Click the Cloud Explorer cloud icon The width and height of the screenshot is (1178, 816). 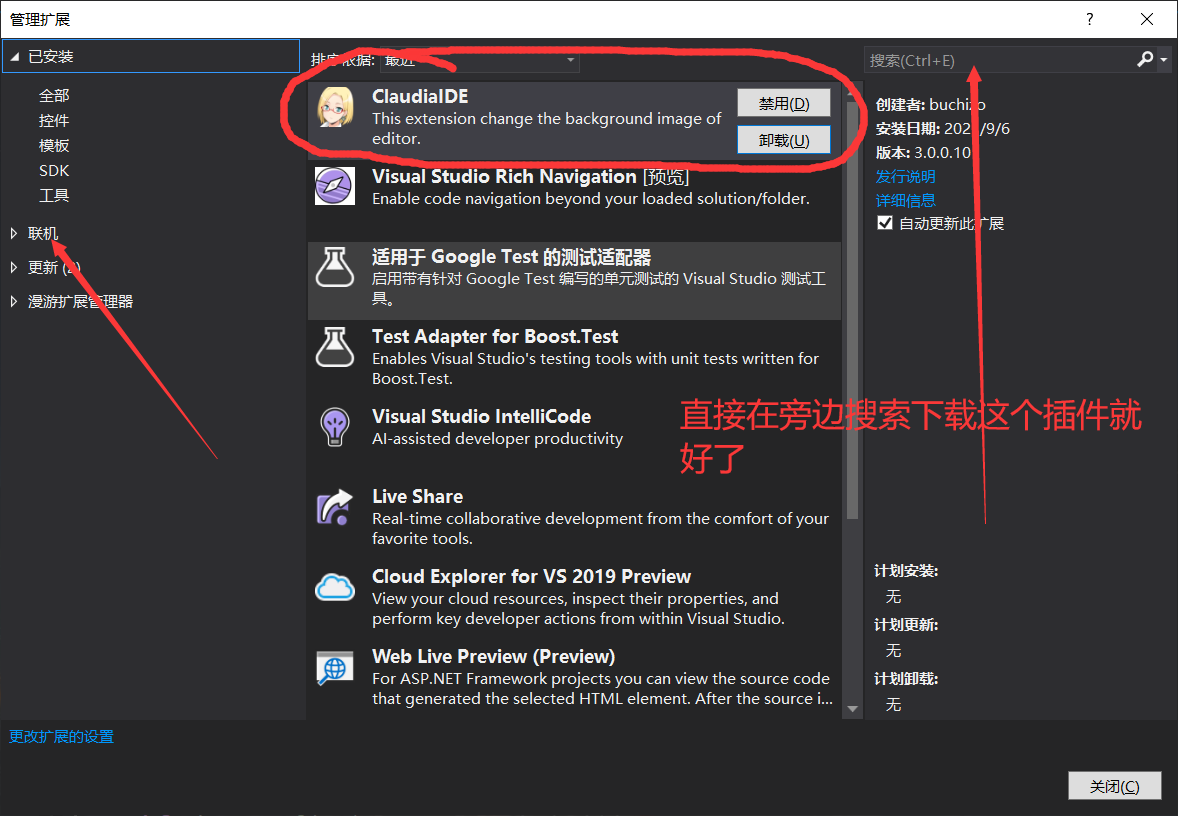335,587
